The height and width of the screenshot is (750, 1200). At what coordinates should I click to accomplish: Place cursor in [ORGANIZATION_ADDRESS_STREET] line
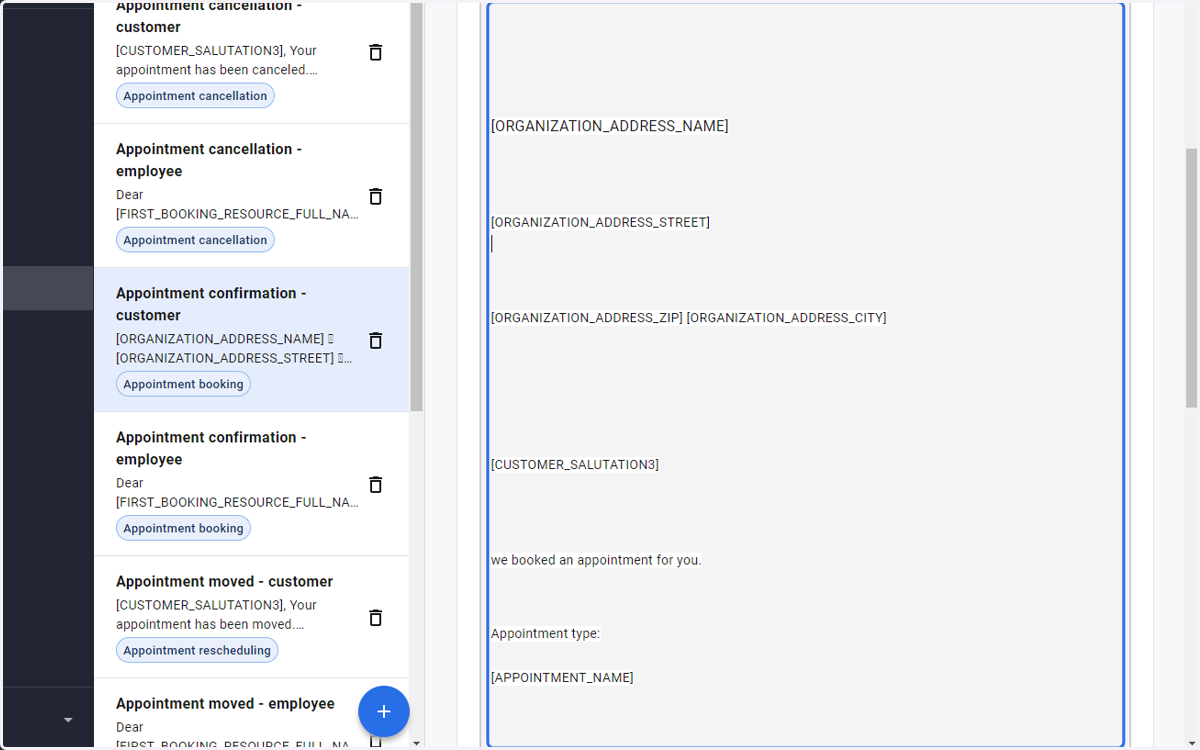600,222
